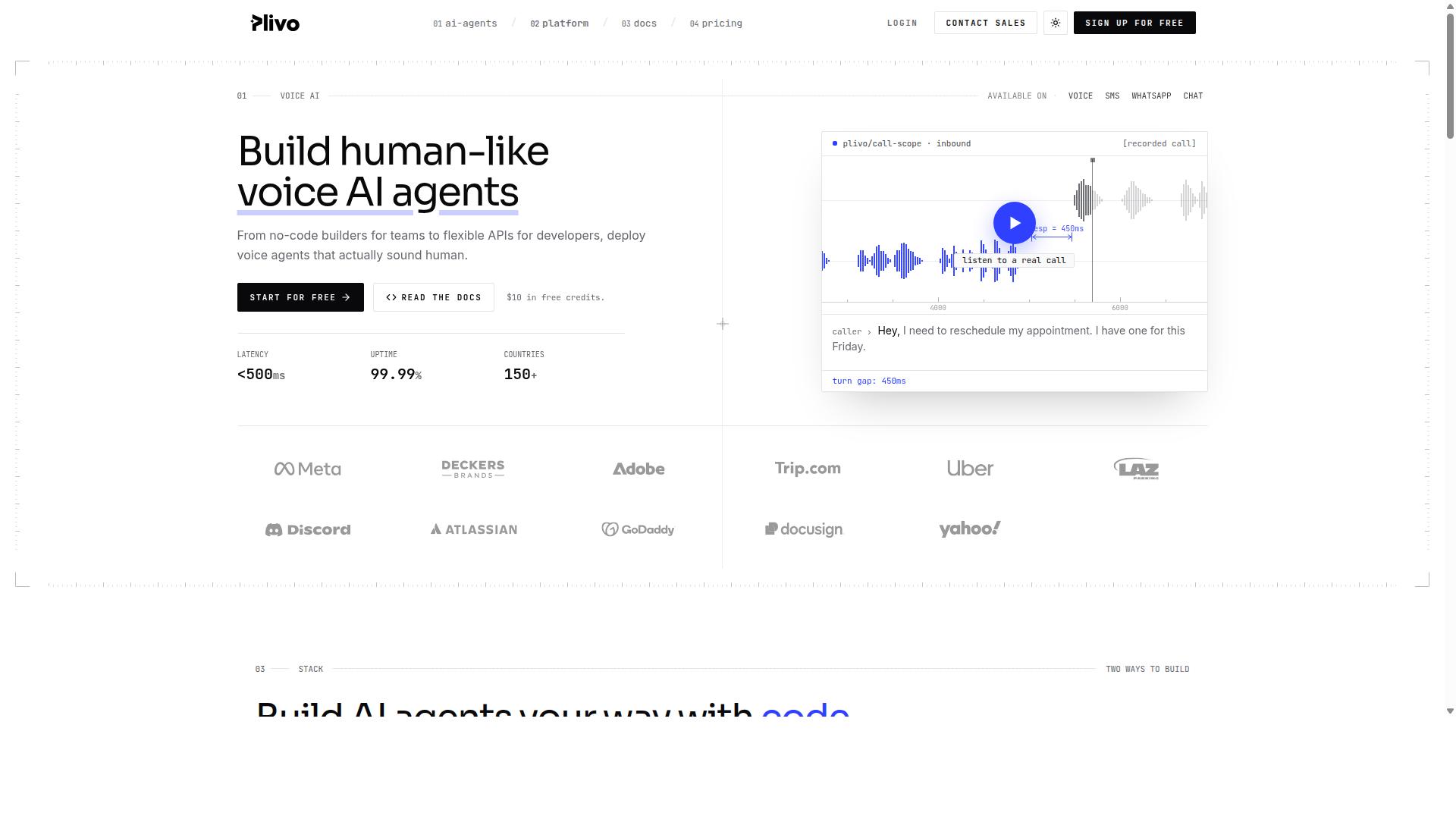Click the Adobe logo
The width and height of the screenshot is (1456, 819).
pyautogui.click(x=639, y=469)
